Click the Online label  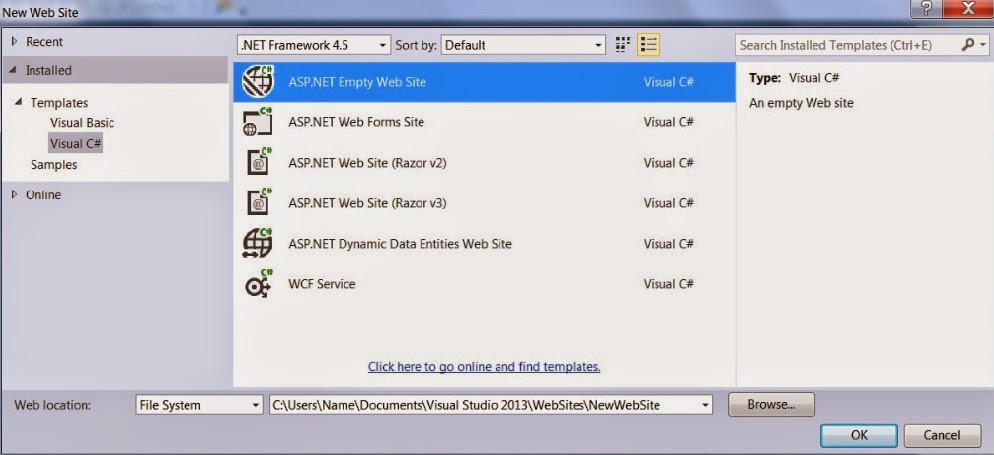tap(43, 195)
